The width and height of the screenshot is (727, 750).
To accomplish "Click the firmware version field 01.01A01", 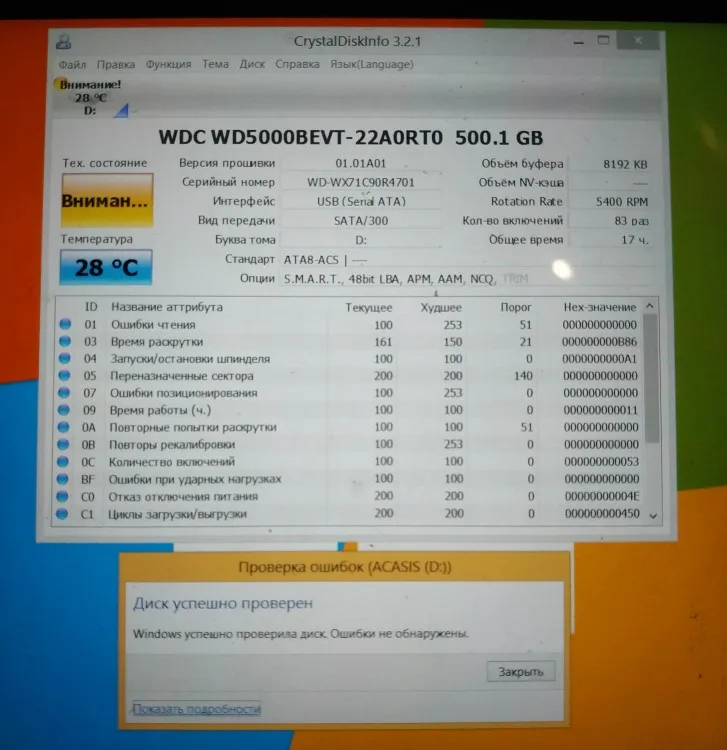I will point(361,164).
